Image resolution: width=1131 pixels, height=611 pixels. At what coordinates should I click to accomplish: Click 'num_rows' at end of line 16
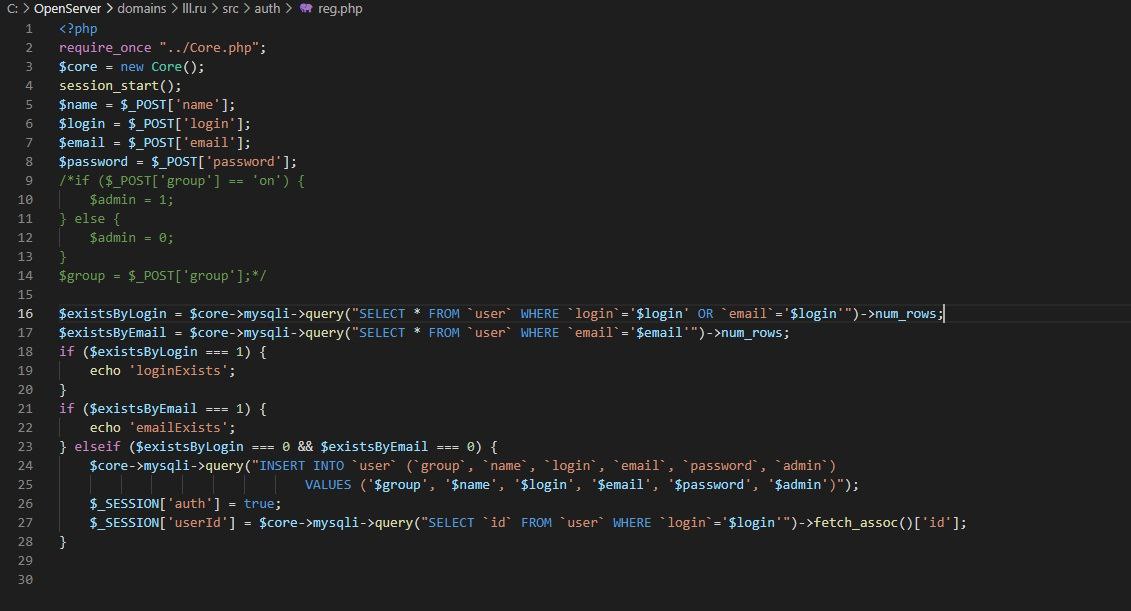(905, 314)
